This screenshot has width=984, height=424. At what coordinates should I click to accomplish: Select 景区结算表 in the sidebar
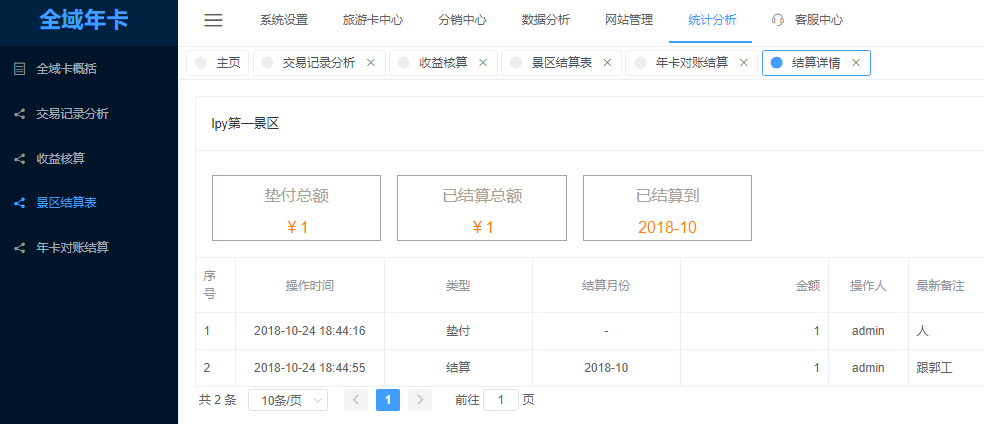coord(66,203)
